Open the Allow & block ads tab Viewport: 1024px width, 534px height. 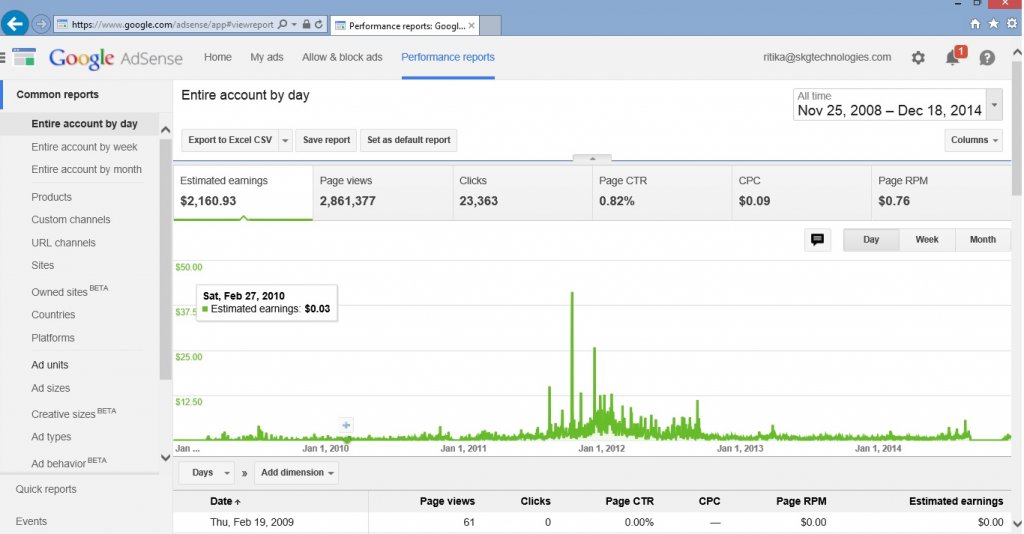click(x=342, y=57)
